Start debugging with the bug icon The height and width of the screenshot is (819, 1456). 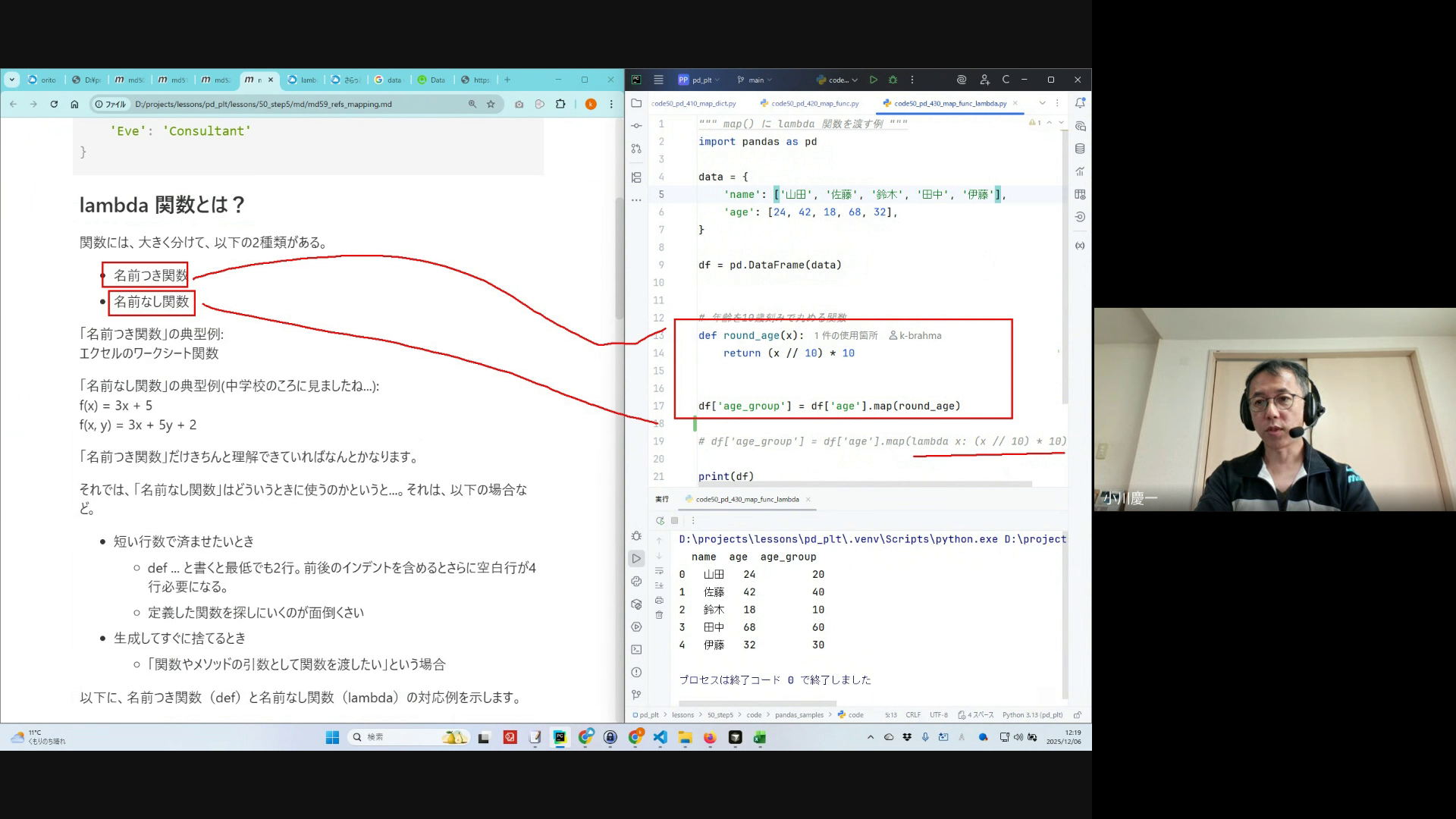coord(893,80)
